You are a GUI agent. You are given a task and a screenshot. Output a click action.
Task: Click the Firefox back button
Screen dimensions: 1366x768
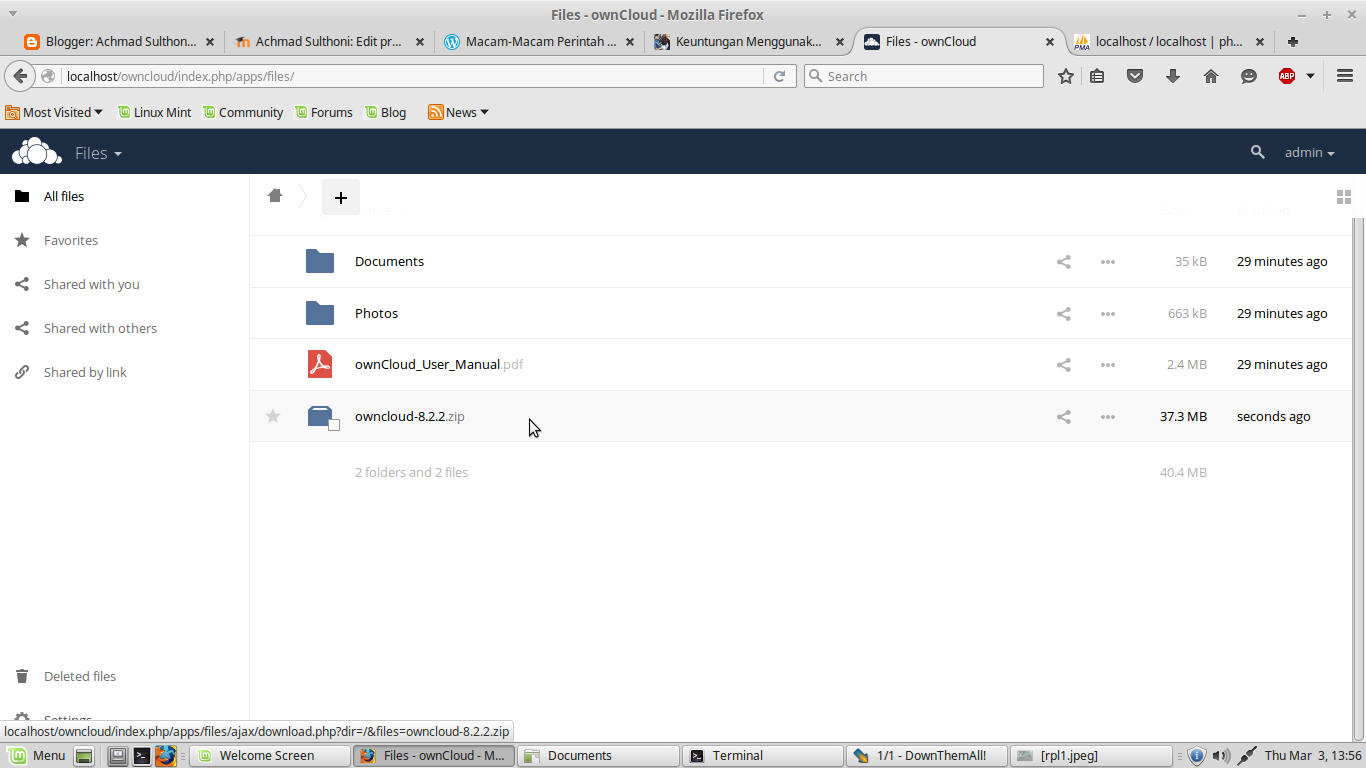click(x=20, y=76)
